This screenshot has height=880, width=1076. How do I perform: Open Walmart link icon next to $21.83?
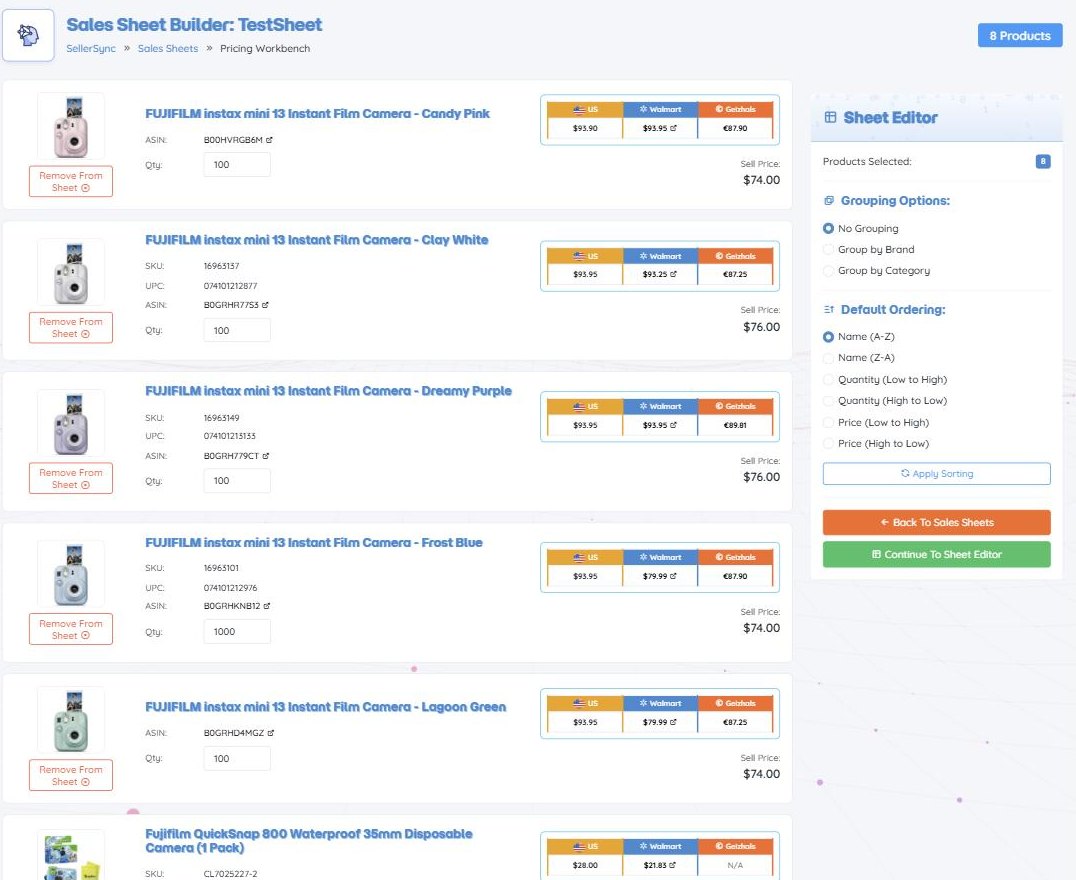click(x=672, y=865)
